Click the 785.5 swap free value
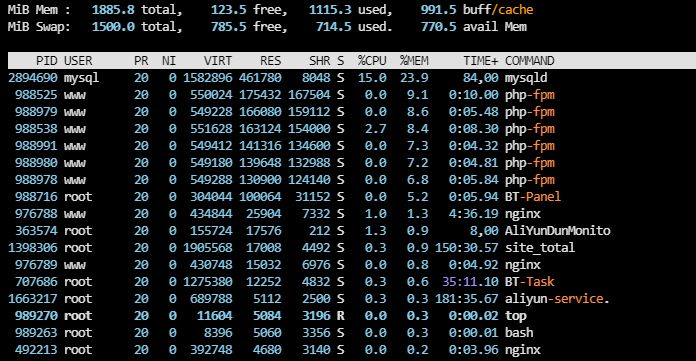 (228, 27)
